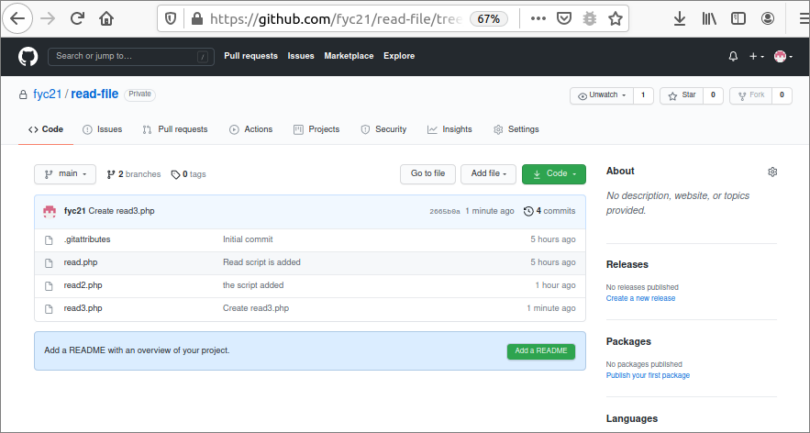Open the browser downloads arrow icon

click(680, 19)
